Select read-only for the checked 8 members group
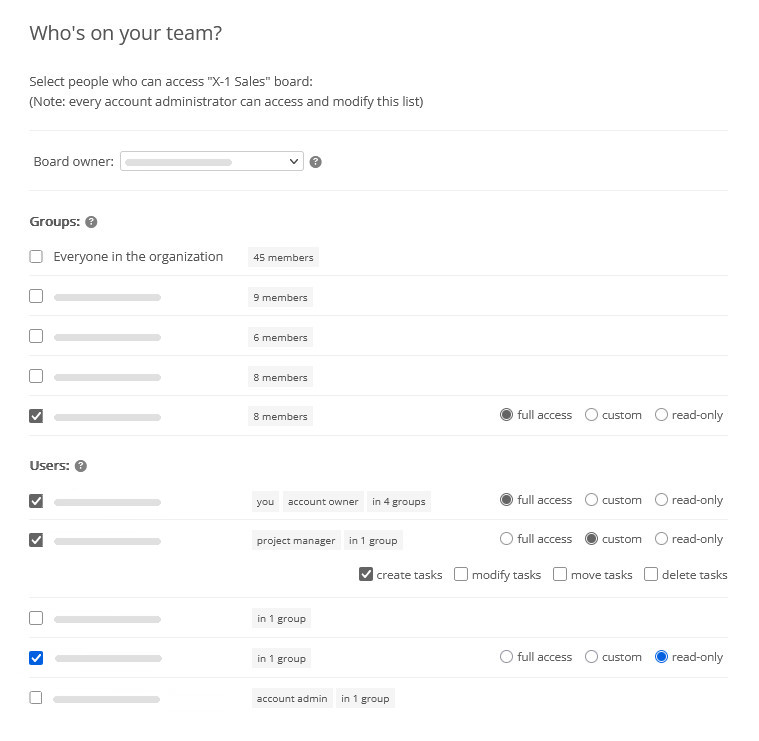This screenshot has width=759, height=741. [x=661, y=415]
